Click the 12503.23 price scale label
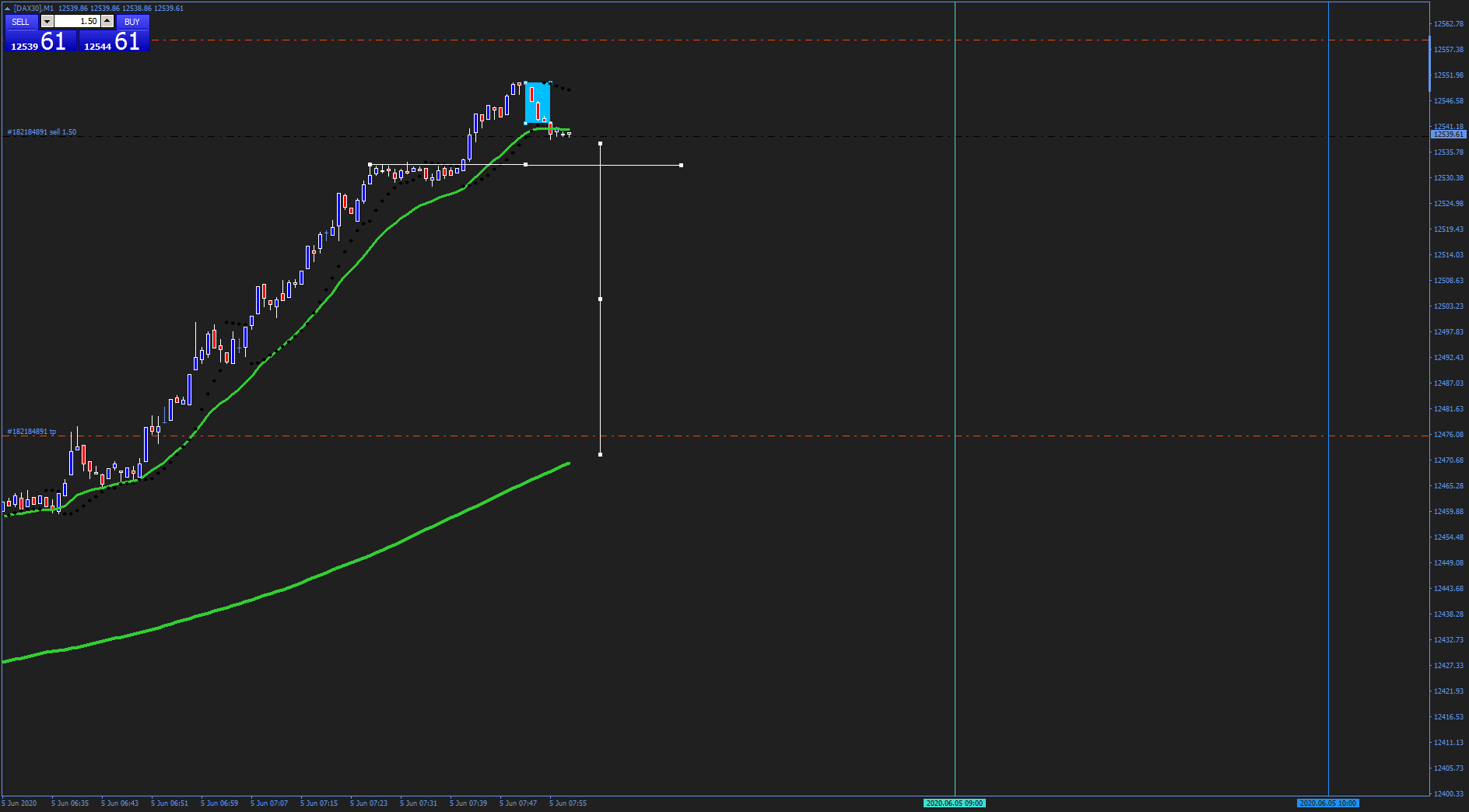 pyautogui.click(x=1448, y=306)
